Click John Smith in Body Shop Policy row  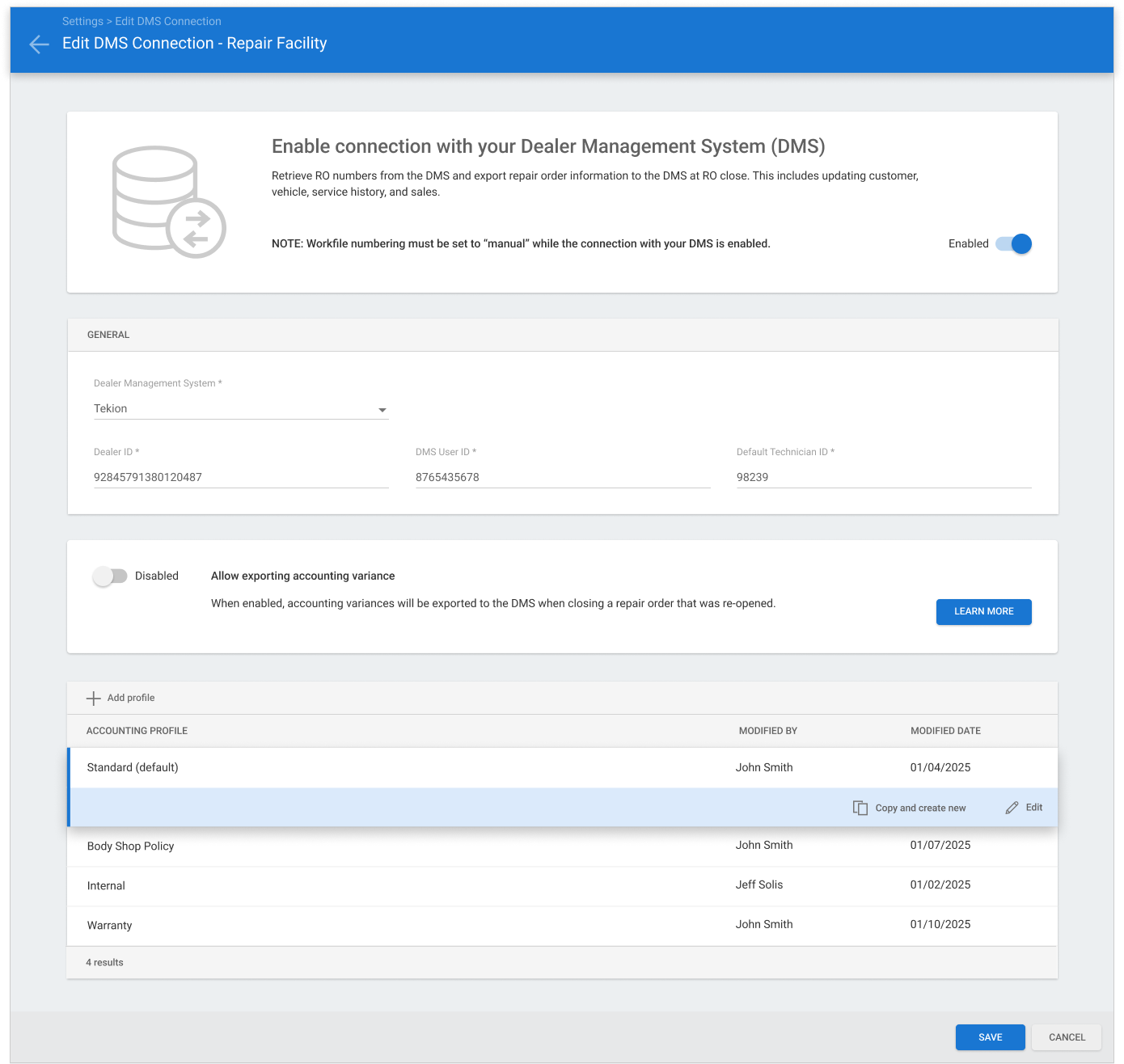click(763, 845)
